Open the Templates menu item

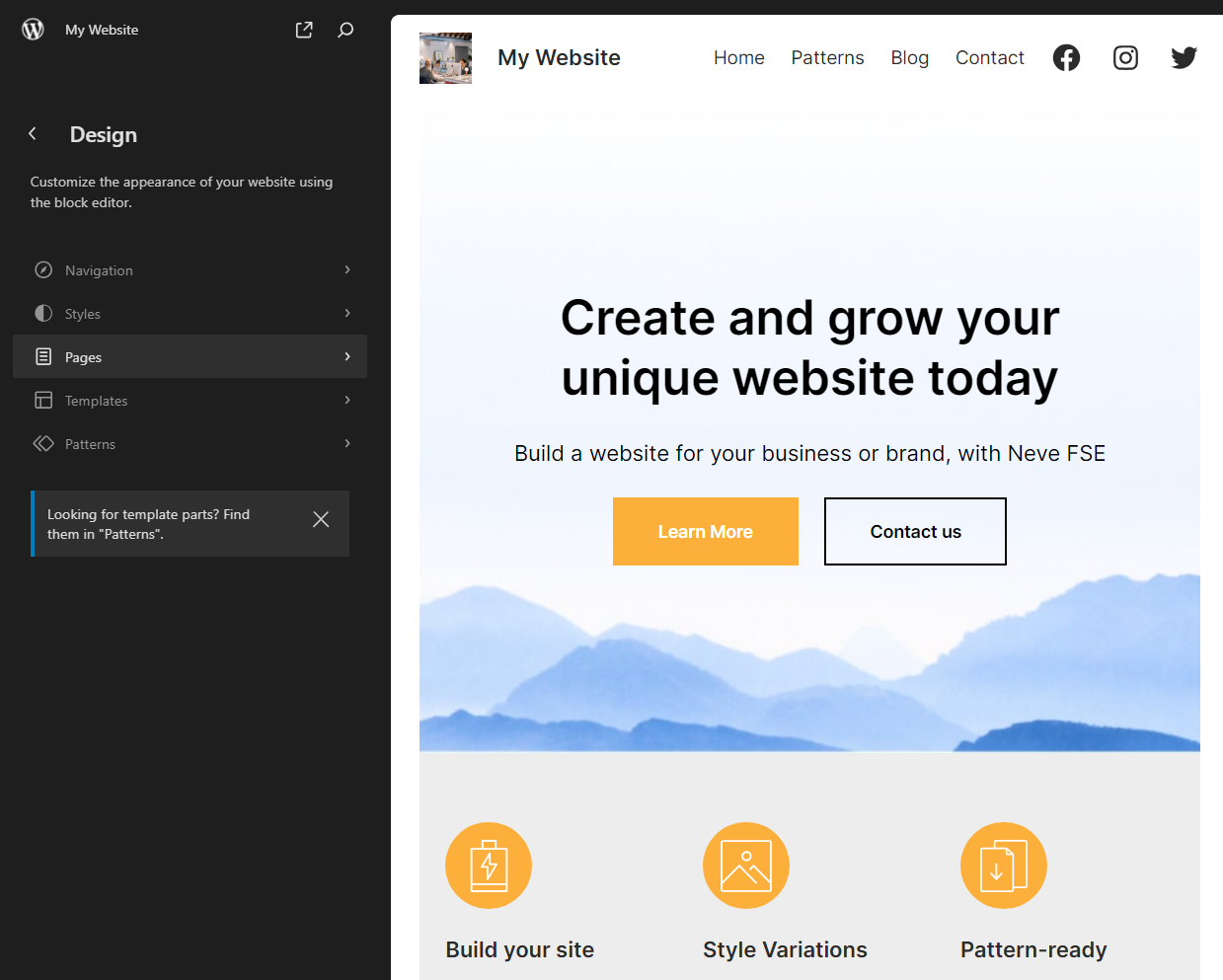190,400
